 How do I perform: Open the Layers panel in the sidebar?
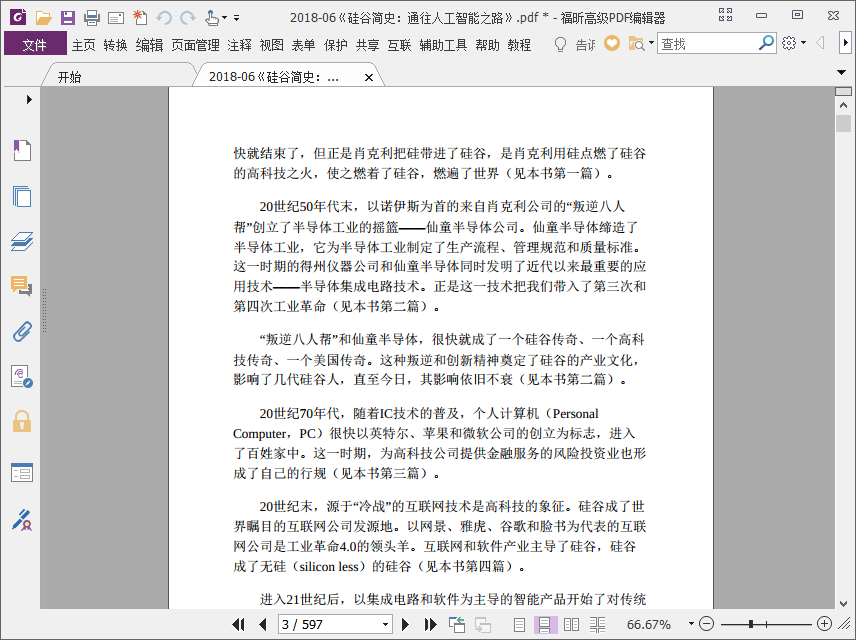[22, 241]
